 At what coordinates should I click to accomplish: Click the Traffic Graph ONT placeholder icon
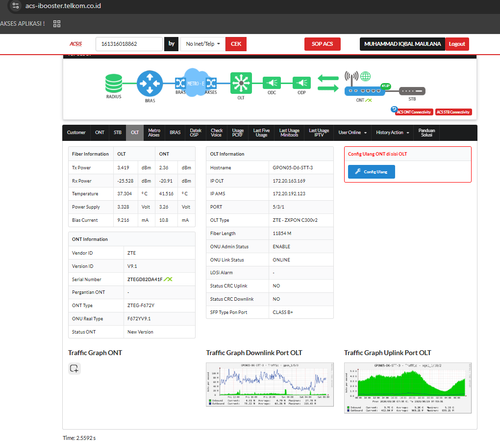click(74, 368)
